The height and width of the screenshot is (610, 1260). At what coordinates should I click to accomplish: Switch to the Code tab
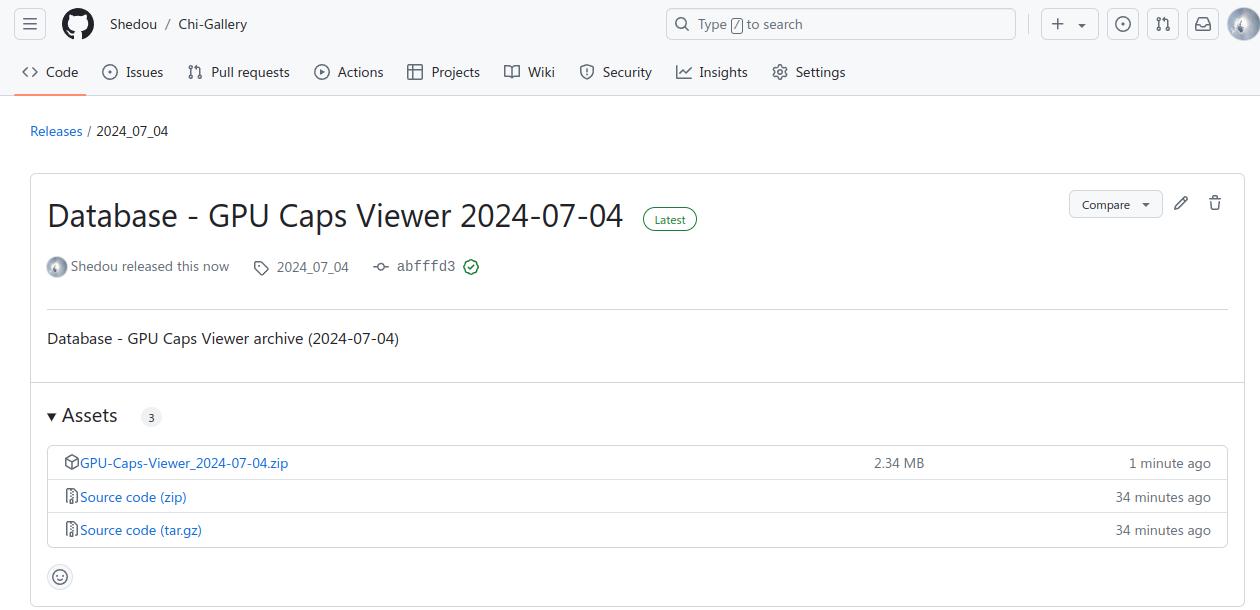(50, 72)
